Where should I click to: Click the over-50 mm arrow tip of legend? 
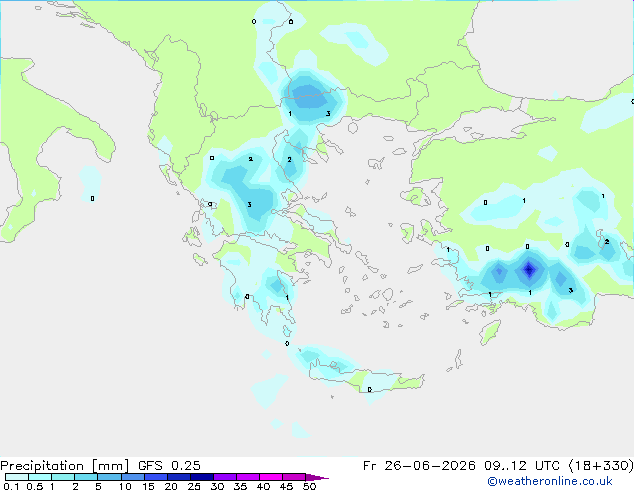tap(317, 477)
